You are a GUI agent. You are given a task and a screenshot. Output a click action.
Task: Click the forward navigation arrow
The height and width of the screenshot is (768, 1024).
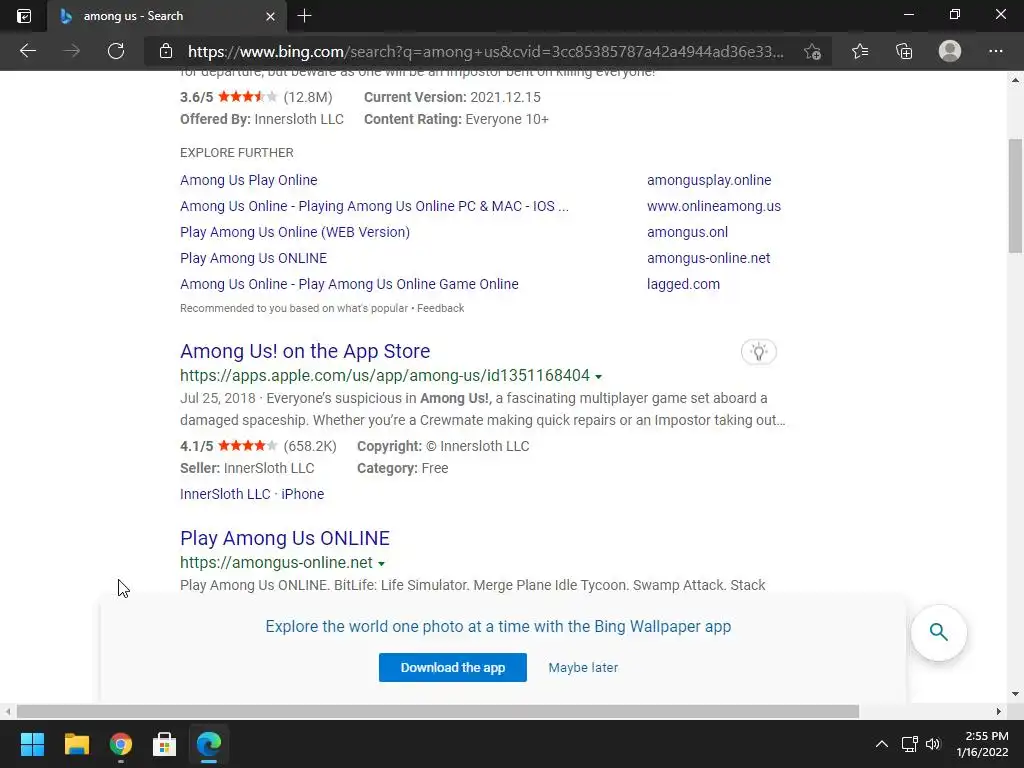72,51
